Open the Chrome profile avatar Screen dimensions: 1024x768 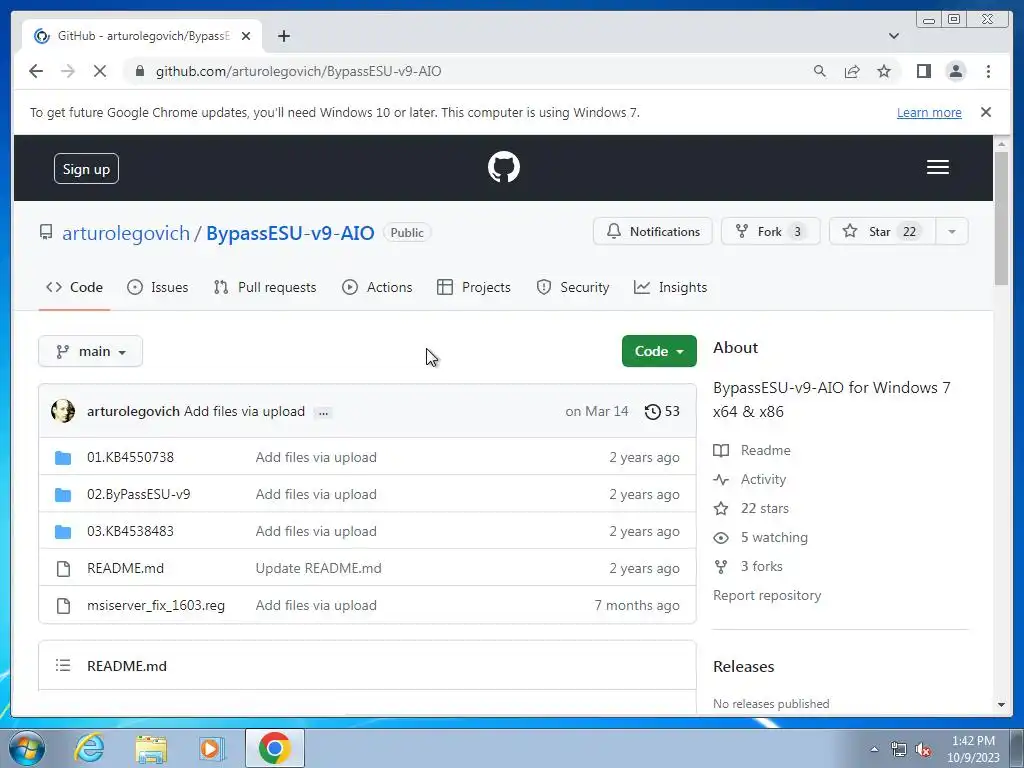955,71
